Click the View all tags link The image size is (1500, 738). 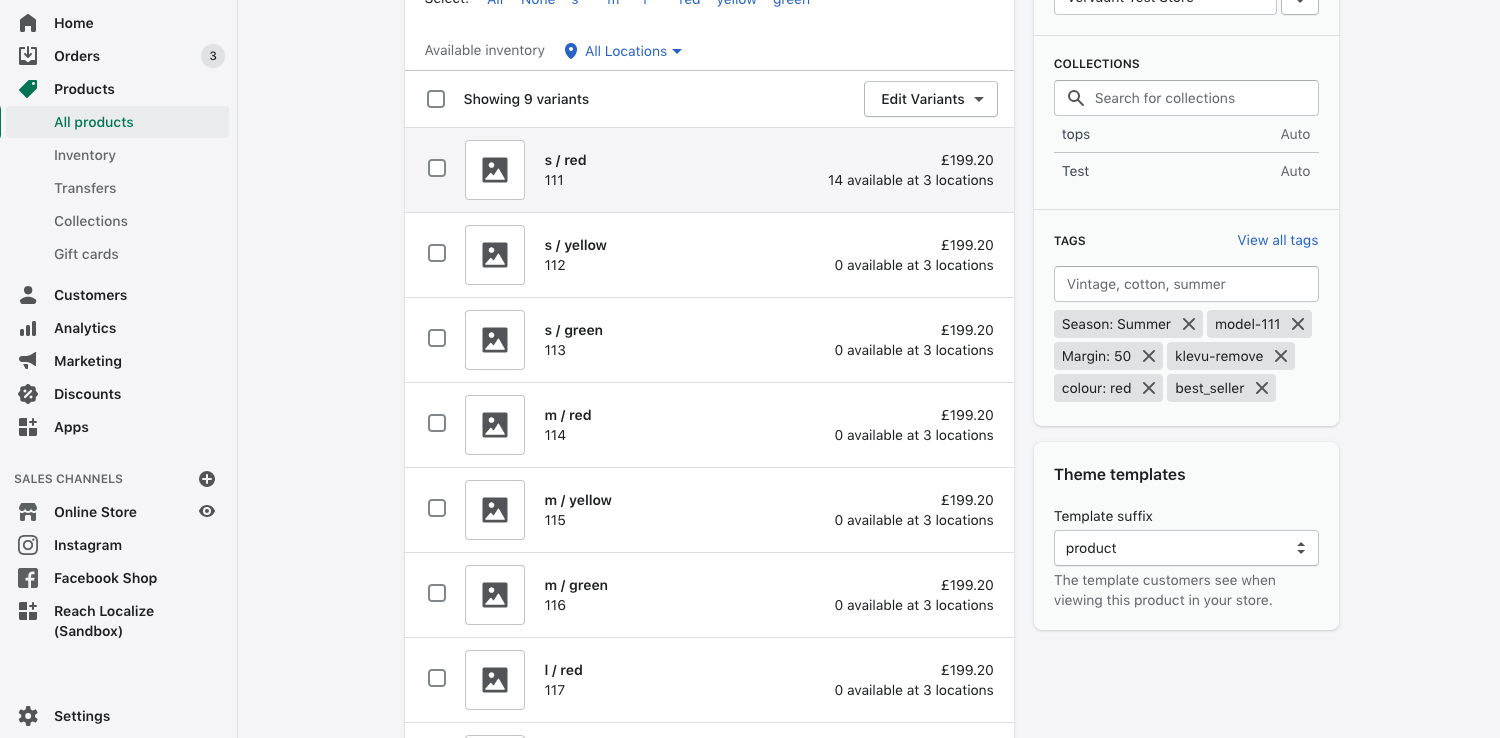pyautogui.click(x=1277, y=240)
